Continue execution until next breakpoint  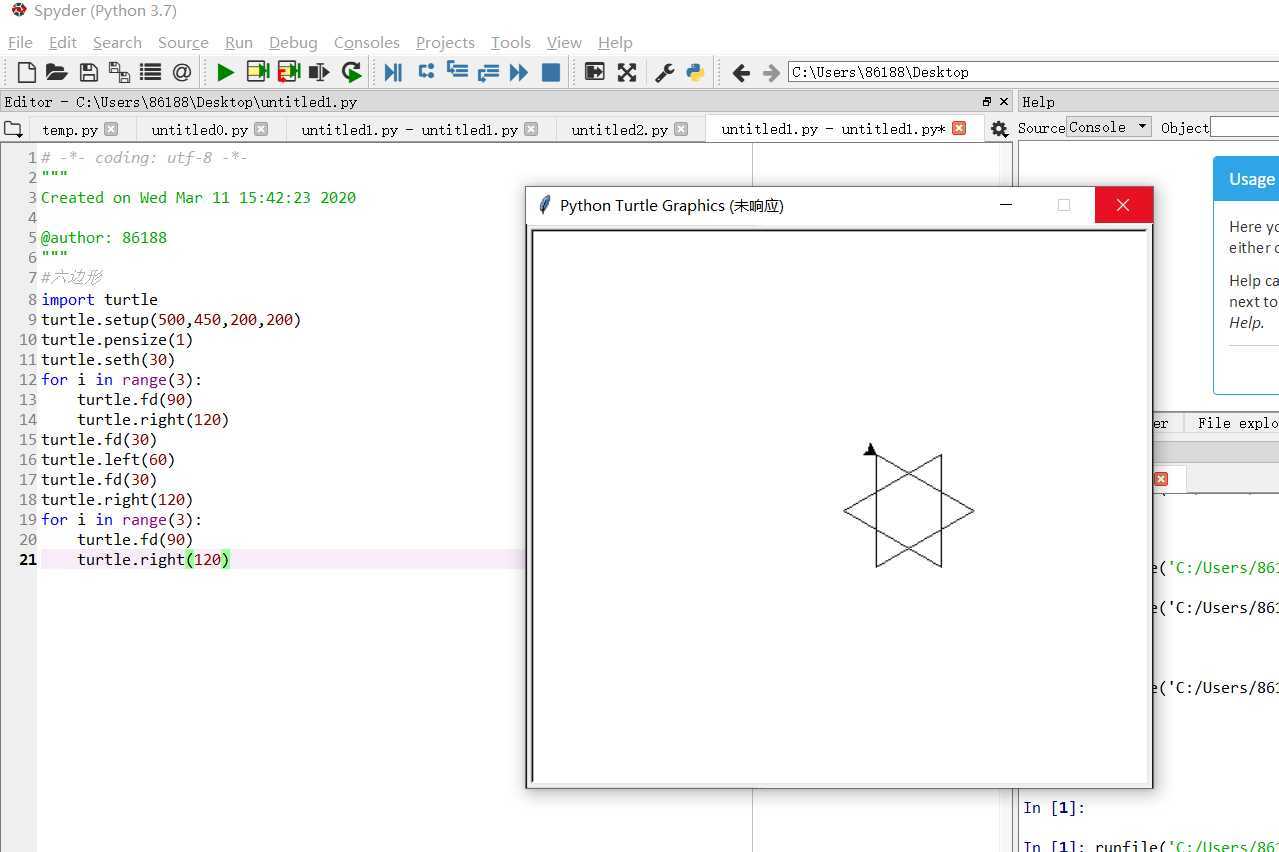tap(518, 72)
